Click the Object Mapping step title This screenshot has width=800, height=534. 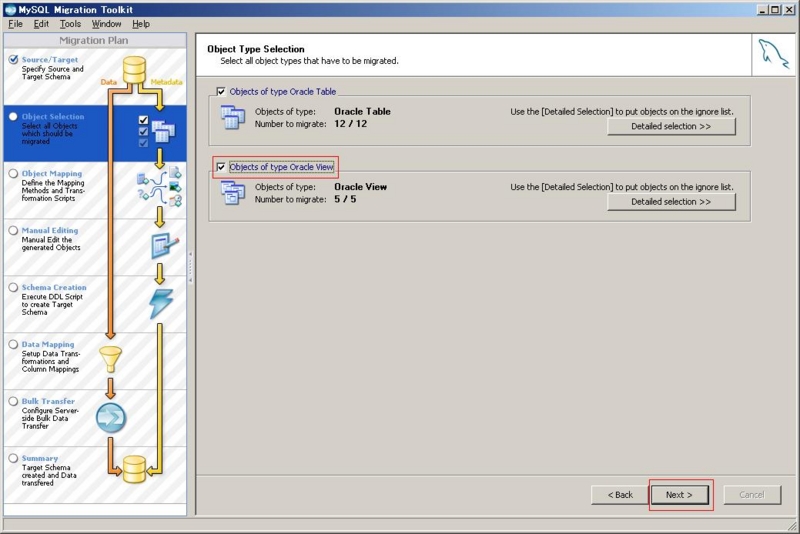pyautogui.click(x=52, y=173)
